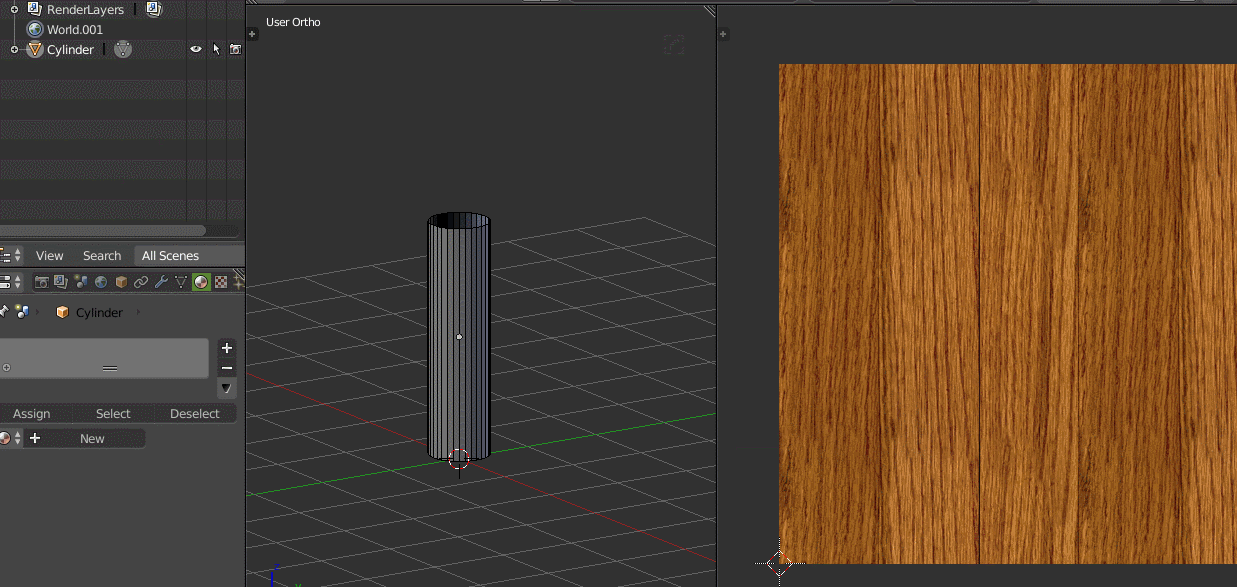This screenshot has width=1237, height=587.
Task: Open the View menu in the outliner header
Action: click(49, 255)
